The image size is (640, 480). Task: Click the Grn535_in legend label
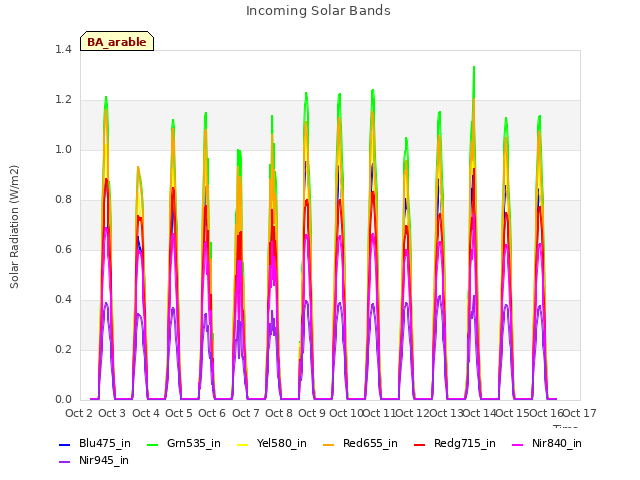point(193,443)
